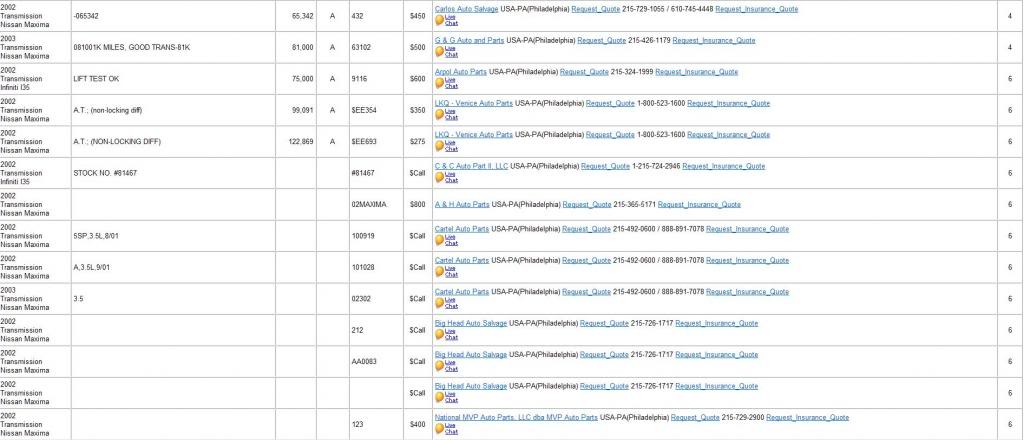Open C & C Auto Part II, LLC link
Image resolution: width=1024 pixels, height=440 pixels.
click(472, 166)
